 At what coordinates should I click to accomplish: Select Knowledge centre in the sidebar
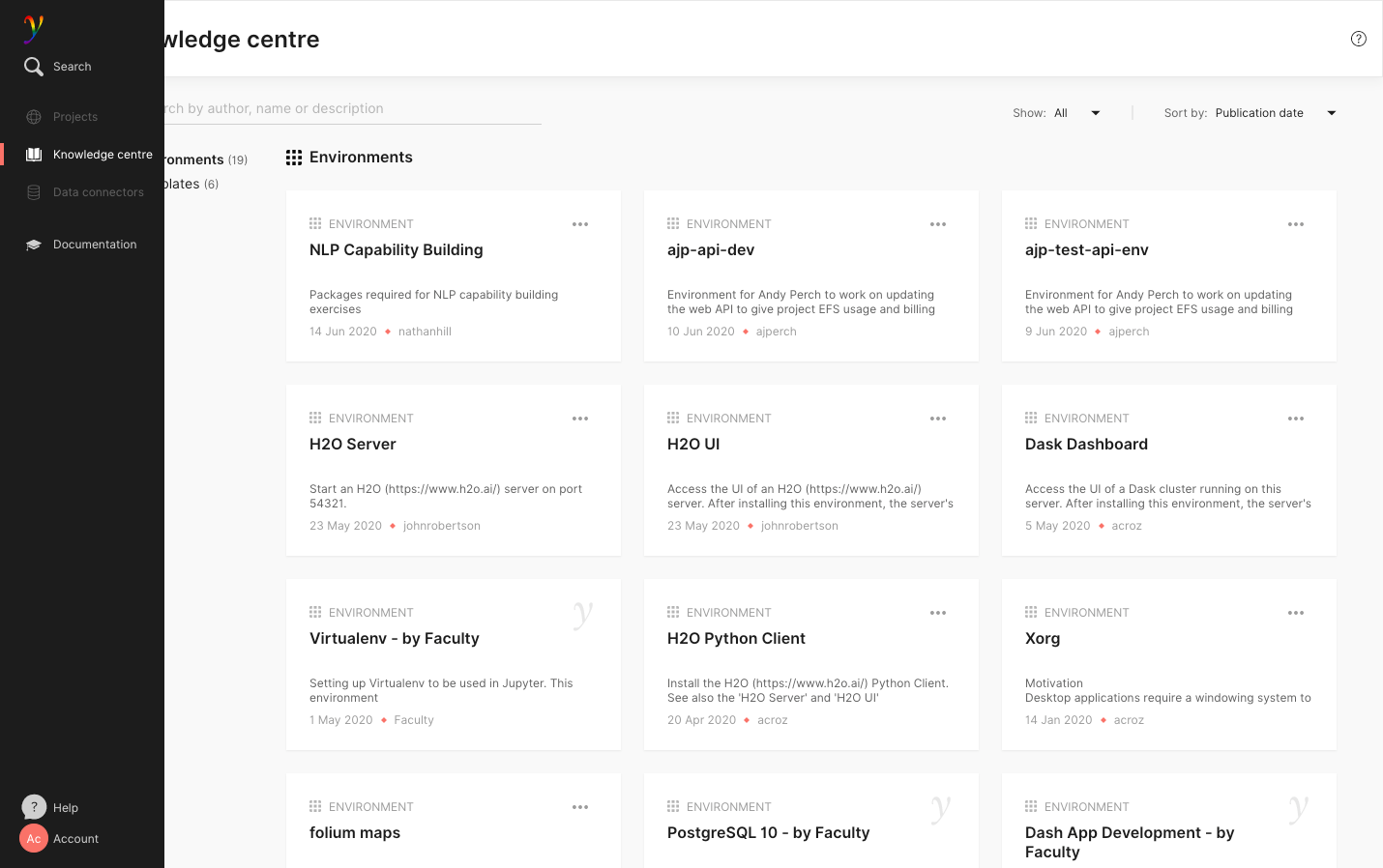click(x=102, y=155)
